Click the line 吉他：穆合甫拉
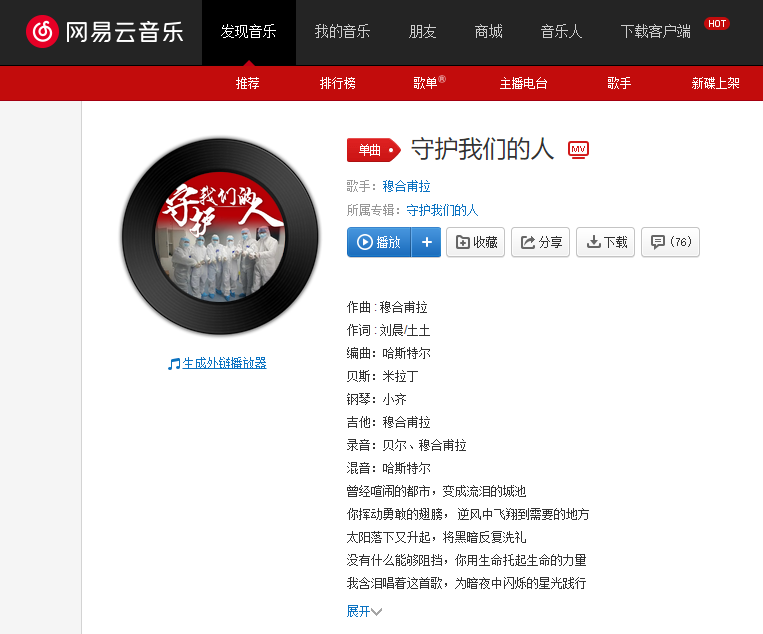 click(x=388, y=422)
